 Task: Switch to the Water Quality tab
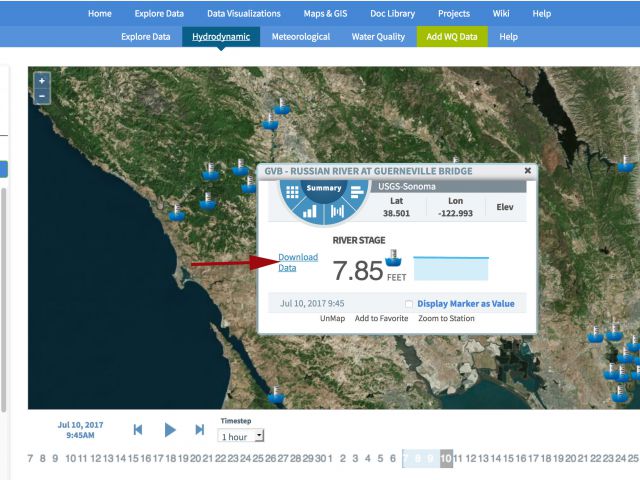378,37
